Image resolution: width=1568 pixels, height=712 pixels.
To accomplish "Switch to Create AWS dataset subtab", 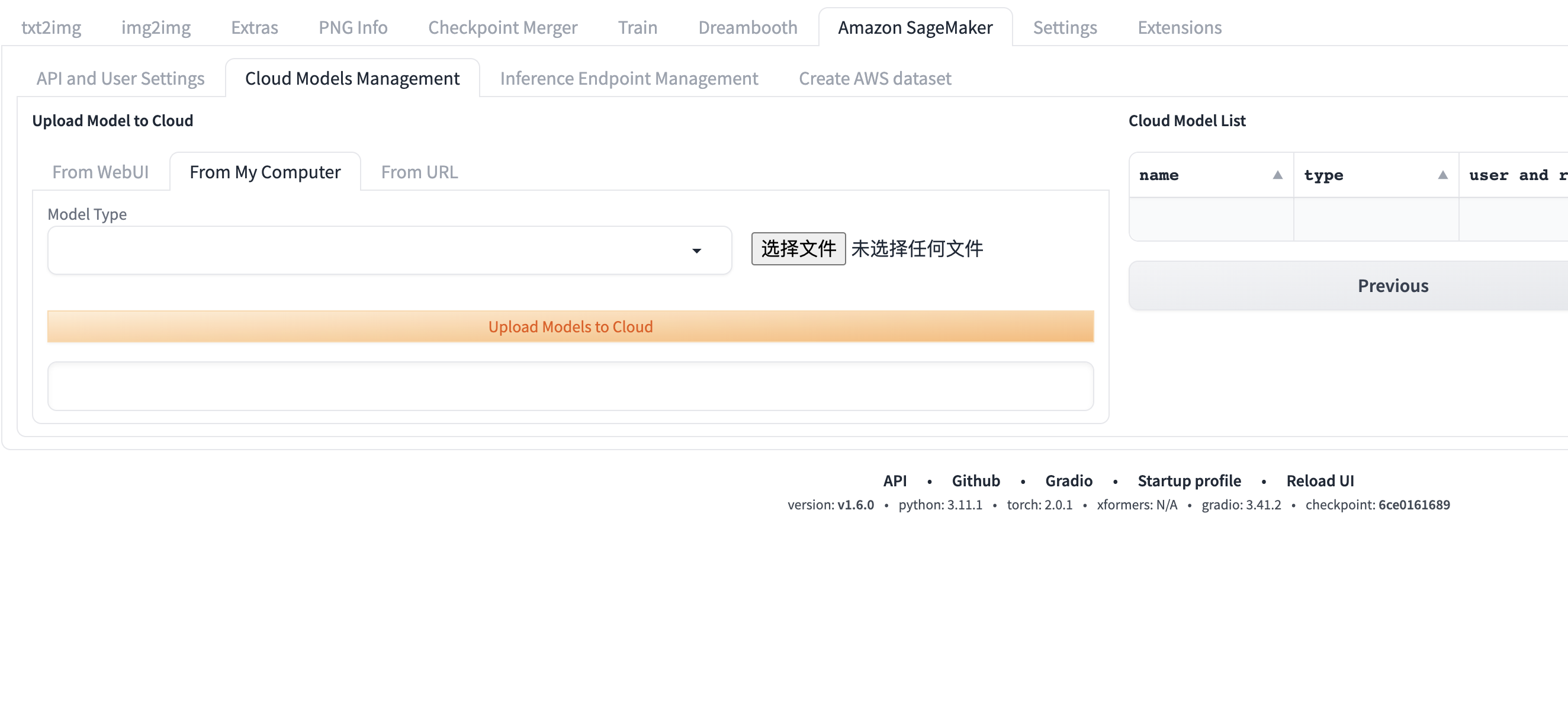I will pos(874,79).
